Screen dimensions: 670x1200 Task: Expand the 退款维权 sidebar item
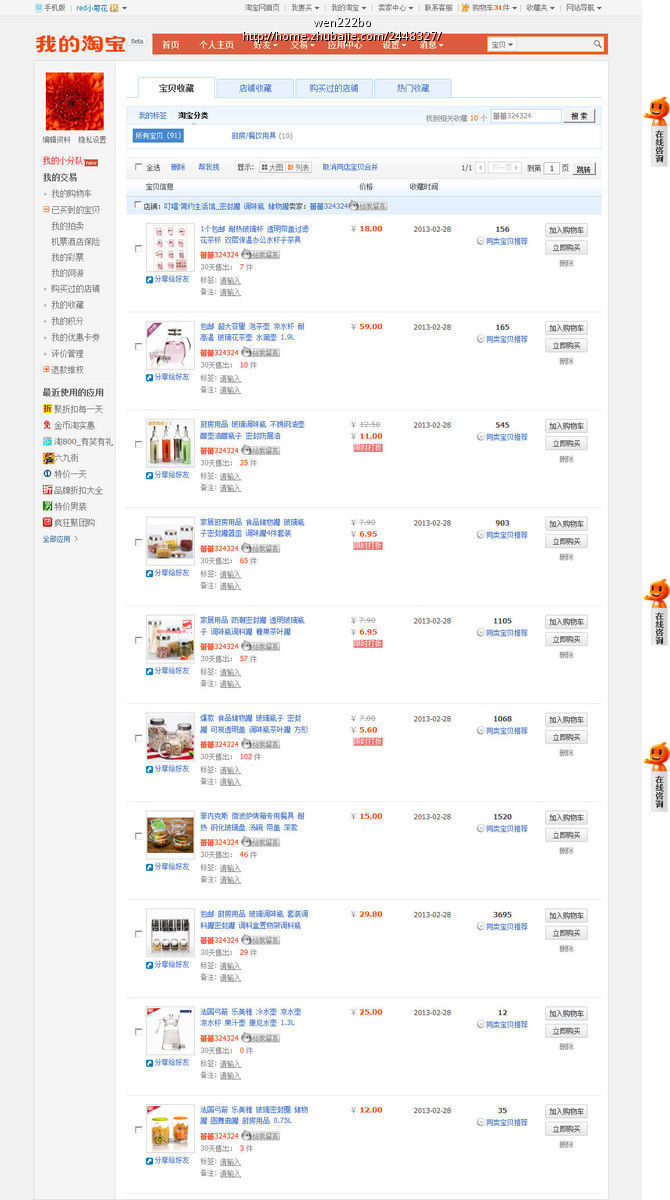coord(46,370)
